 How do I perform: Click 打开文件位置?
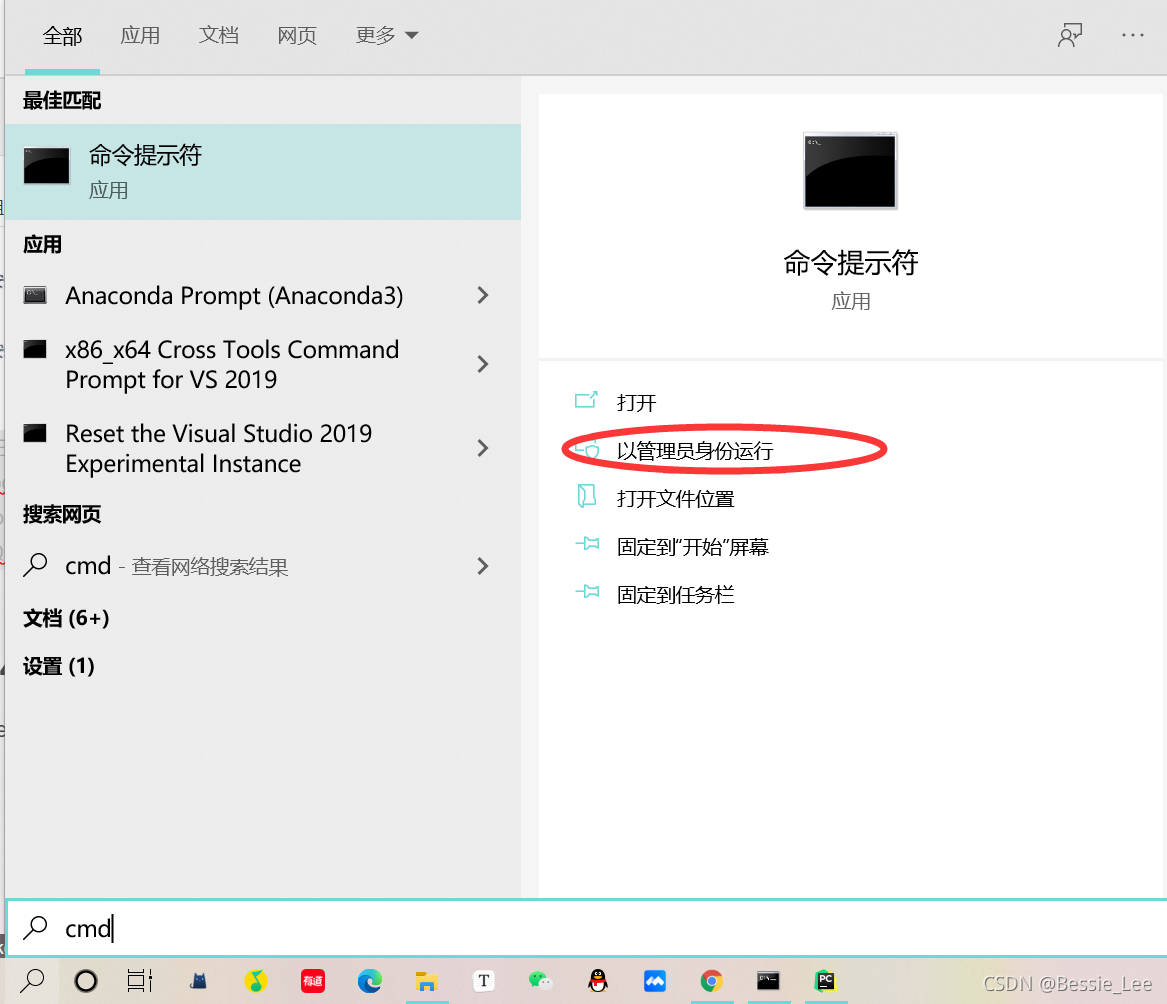pyautogui.click(x=676, y=499)
